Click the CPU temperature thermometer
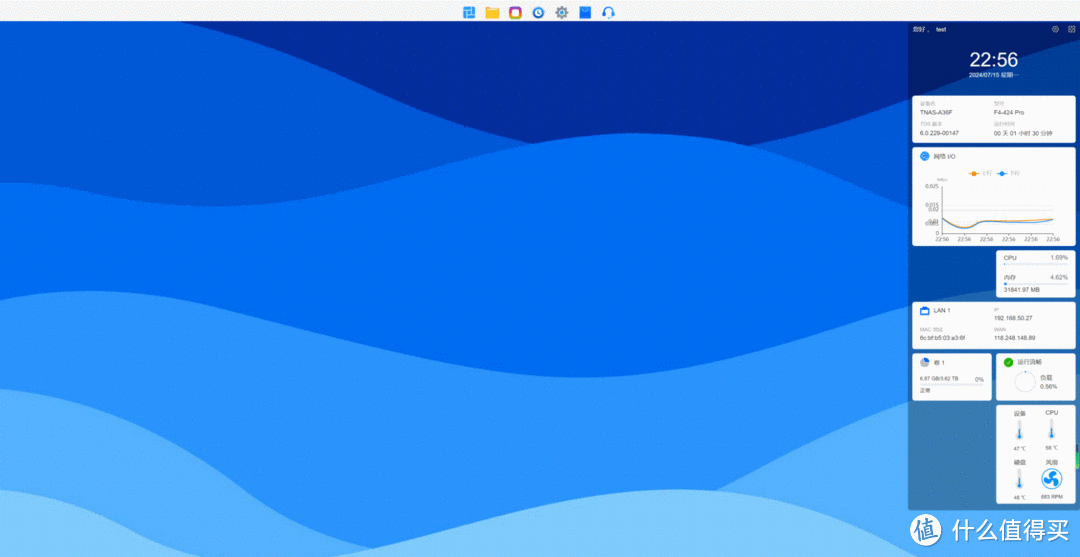The height and width of the screenshot is (557, 1080). (1051, 430)
